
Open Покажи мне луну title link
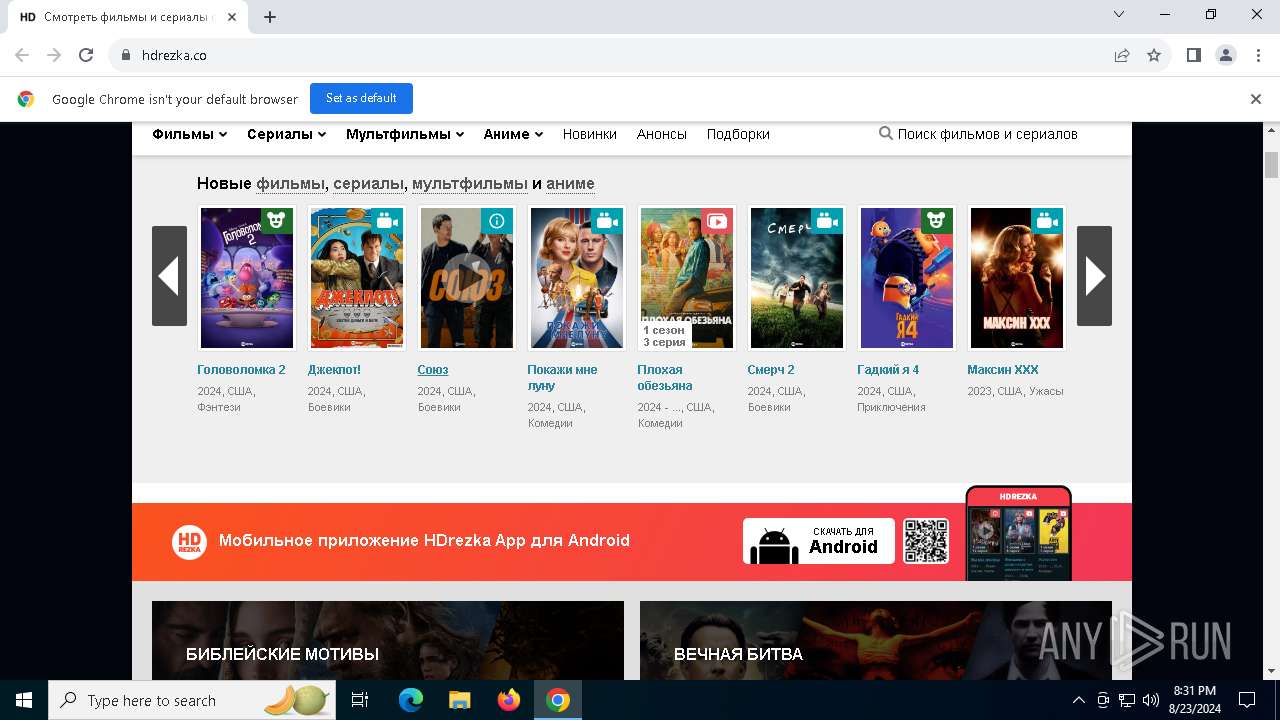coord(562,378)
